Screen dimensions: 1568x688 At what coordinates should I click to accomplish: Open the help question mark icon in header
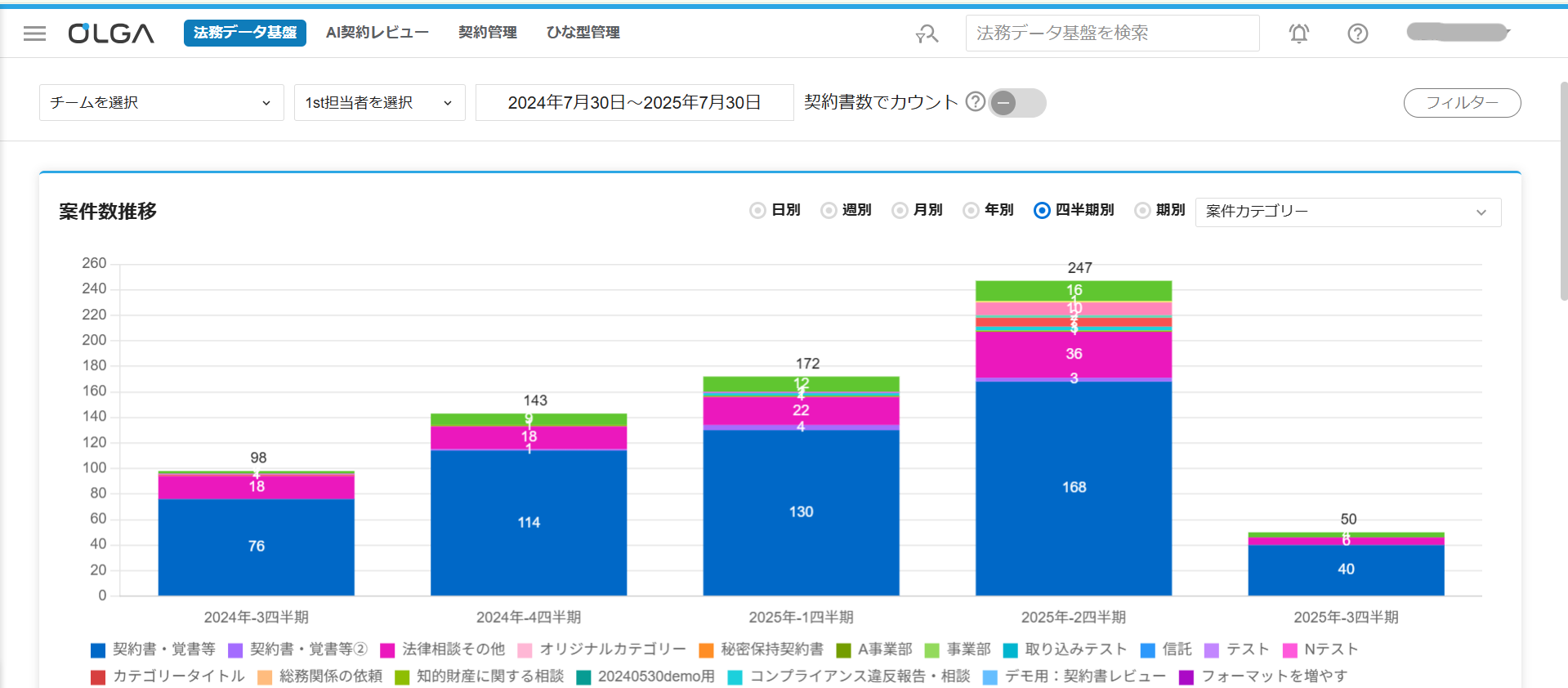tap(1357, 34)
